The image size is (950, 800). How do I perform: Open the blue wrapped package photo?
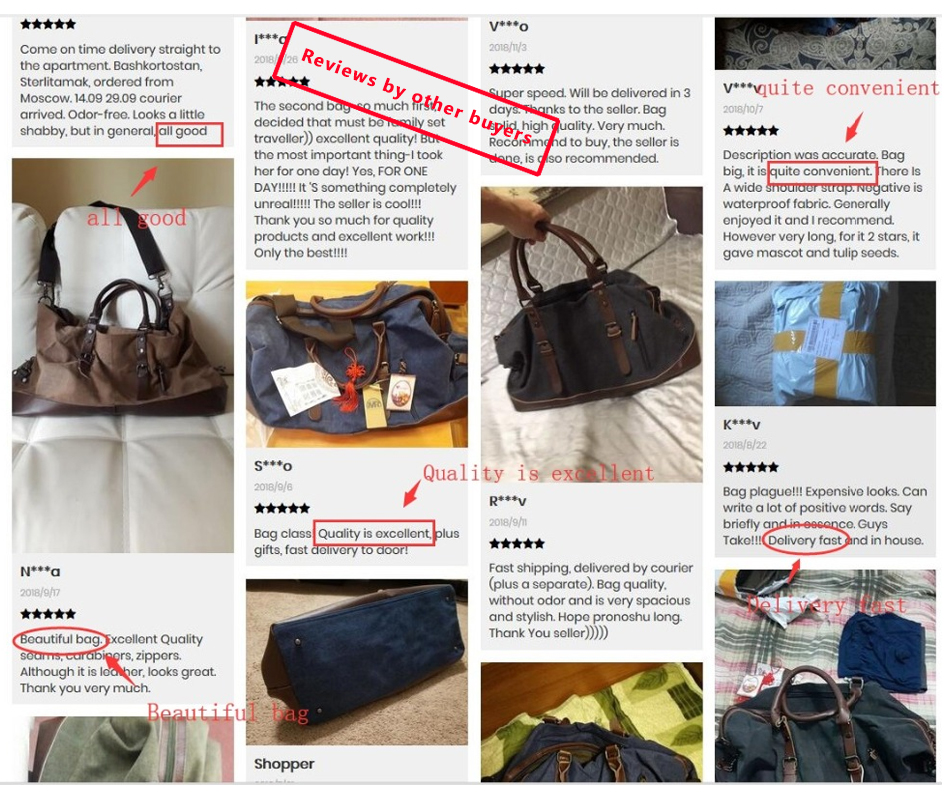click(825, 343)
